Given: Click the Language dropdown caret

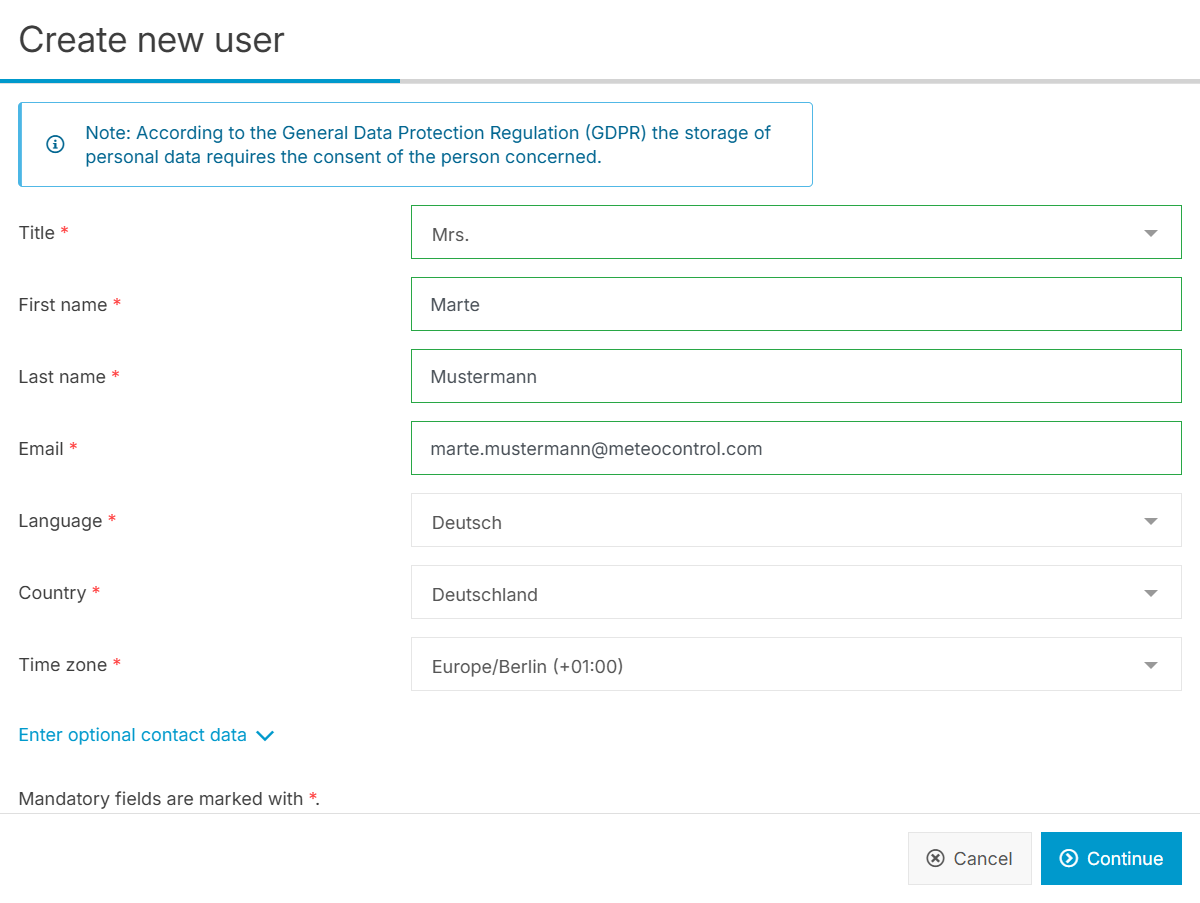Looking at the screenshot, I should tap(1150, 520).
